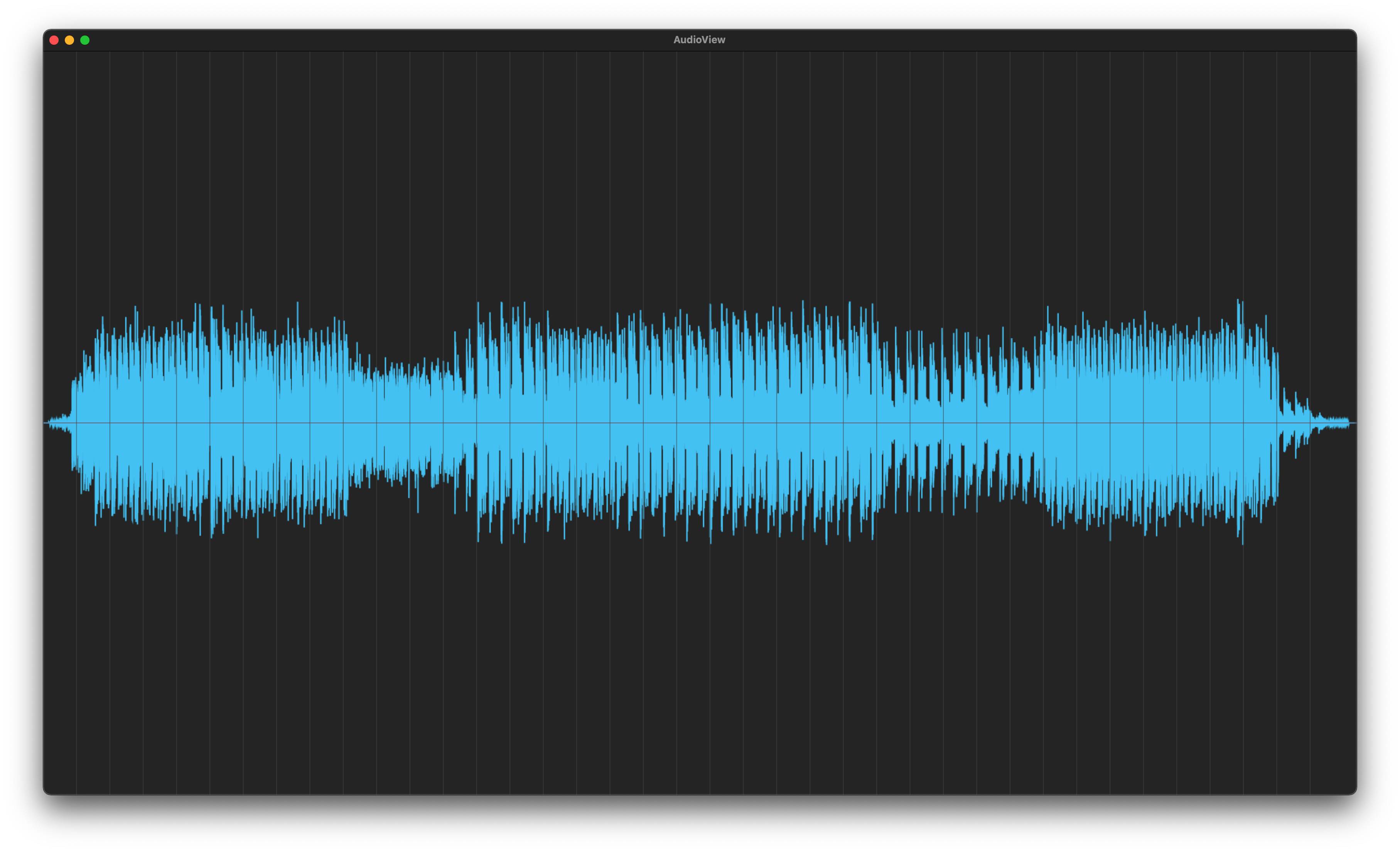The image size is (1400, 852).
Task: Click the AudioView window title text
Action: [x=699, y=40]
